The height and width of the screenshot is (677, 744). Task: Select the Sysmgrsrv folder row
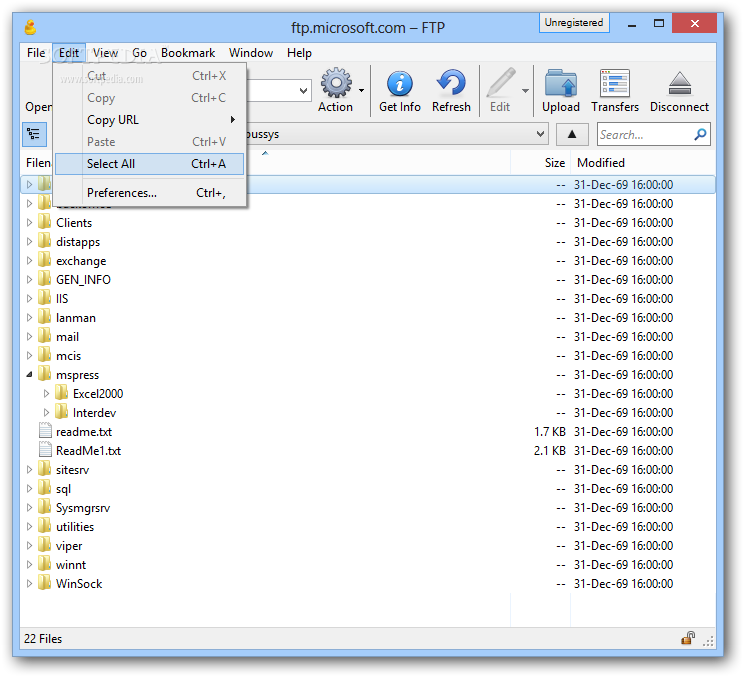tap(368, 507)
